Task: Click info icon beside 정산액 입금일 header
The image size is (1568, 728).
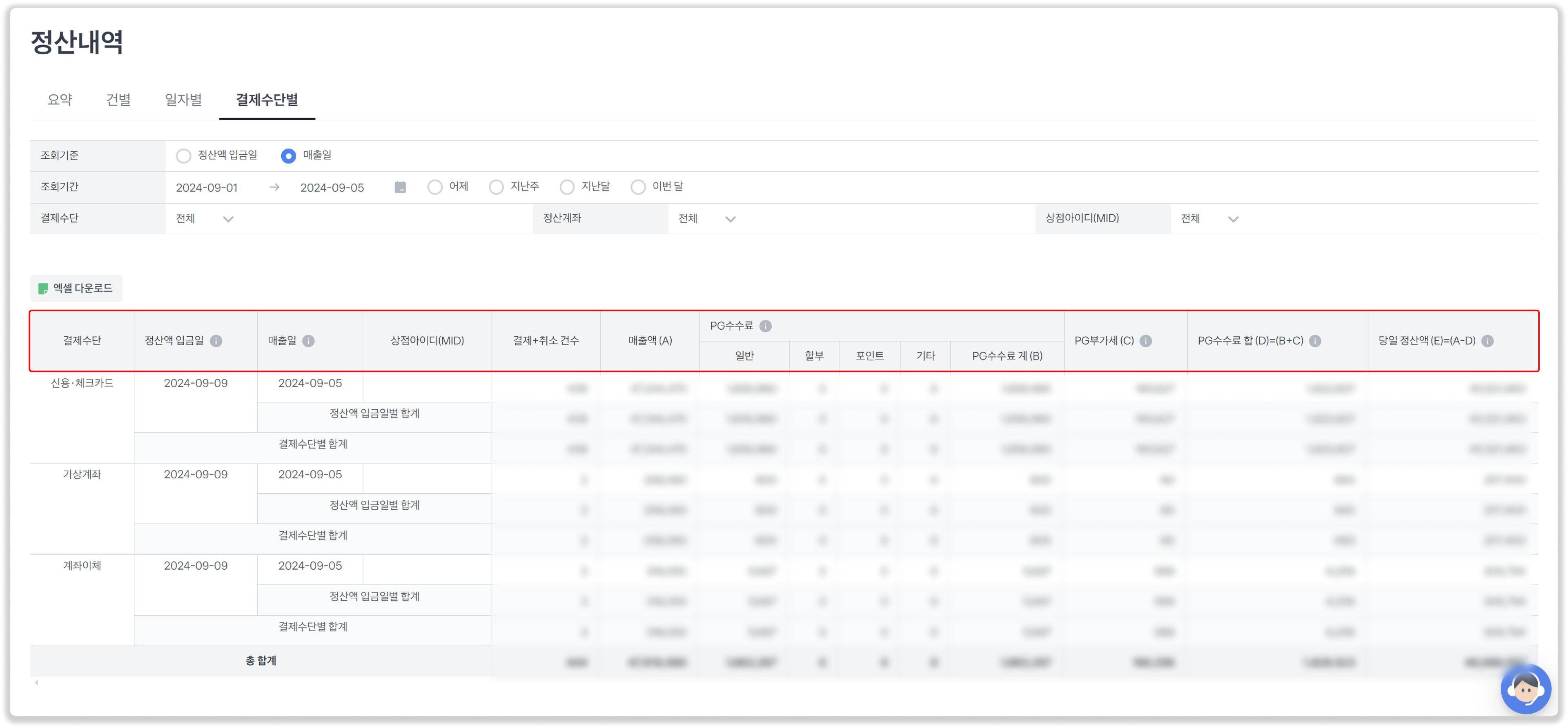Action: (216, 341)
